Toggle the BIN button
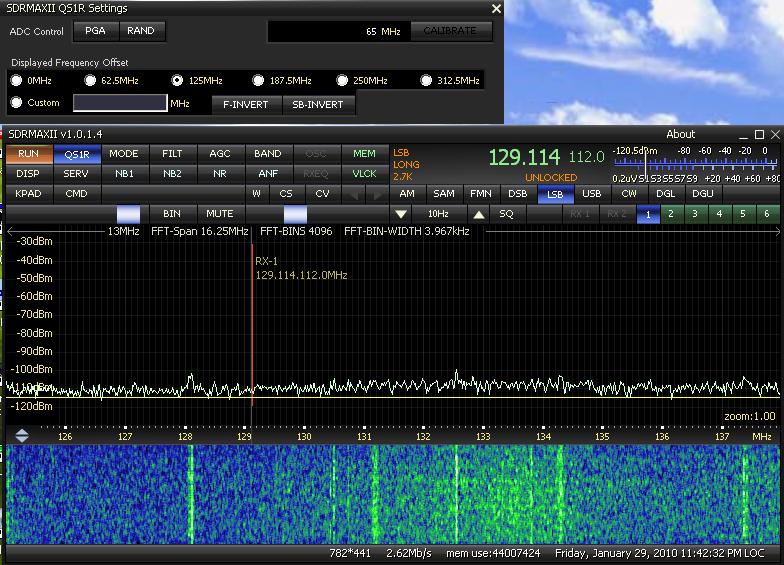Viewport: 784px width, 565px height. click(x=172, y=214)
